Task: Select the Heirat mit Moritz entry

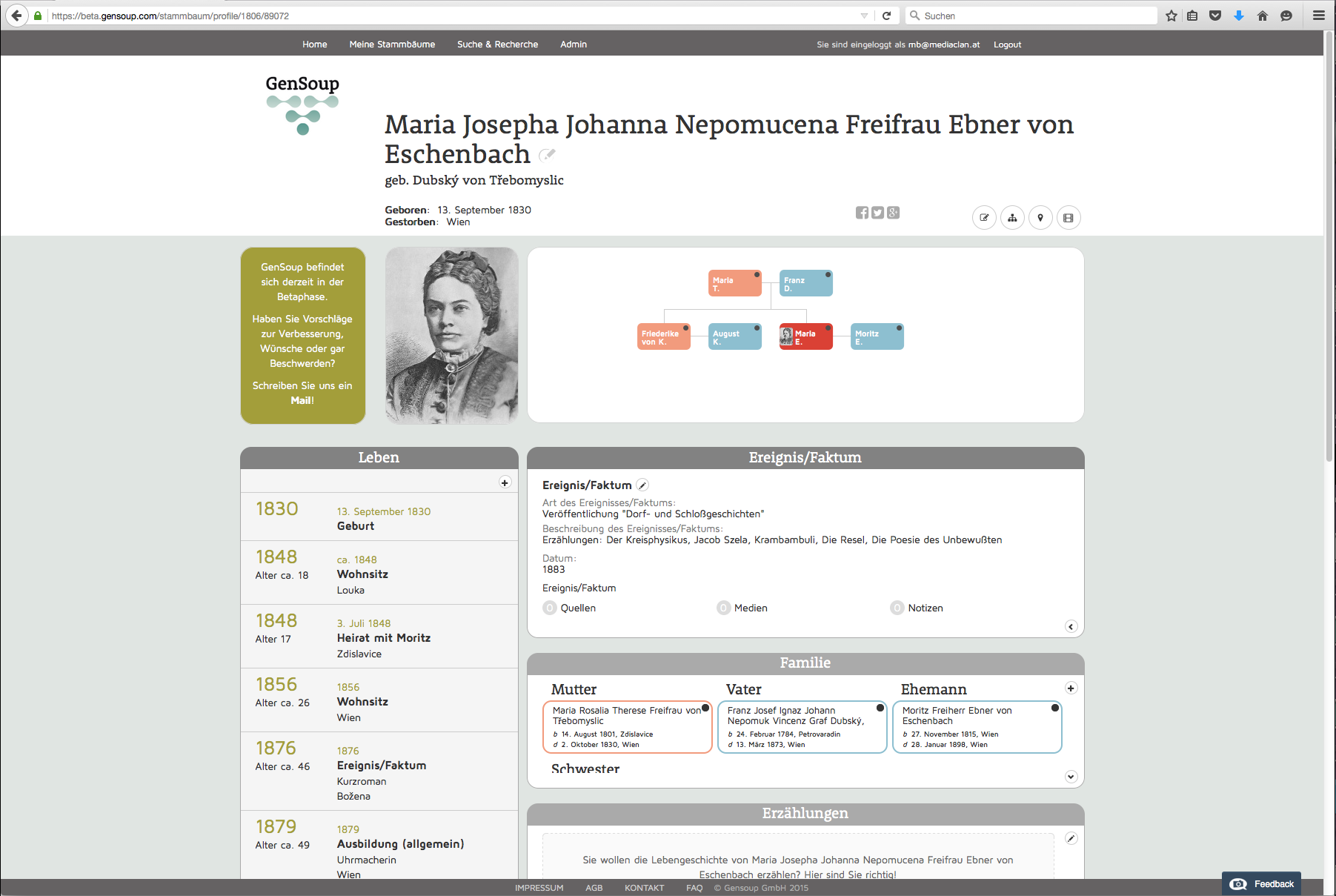Action: point(379,637)
